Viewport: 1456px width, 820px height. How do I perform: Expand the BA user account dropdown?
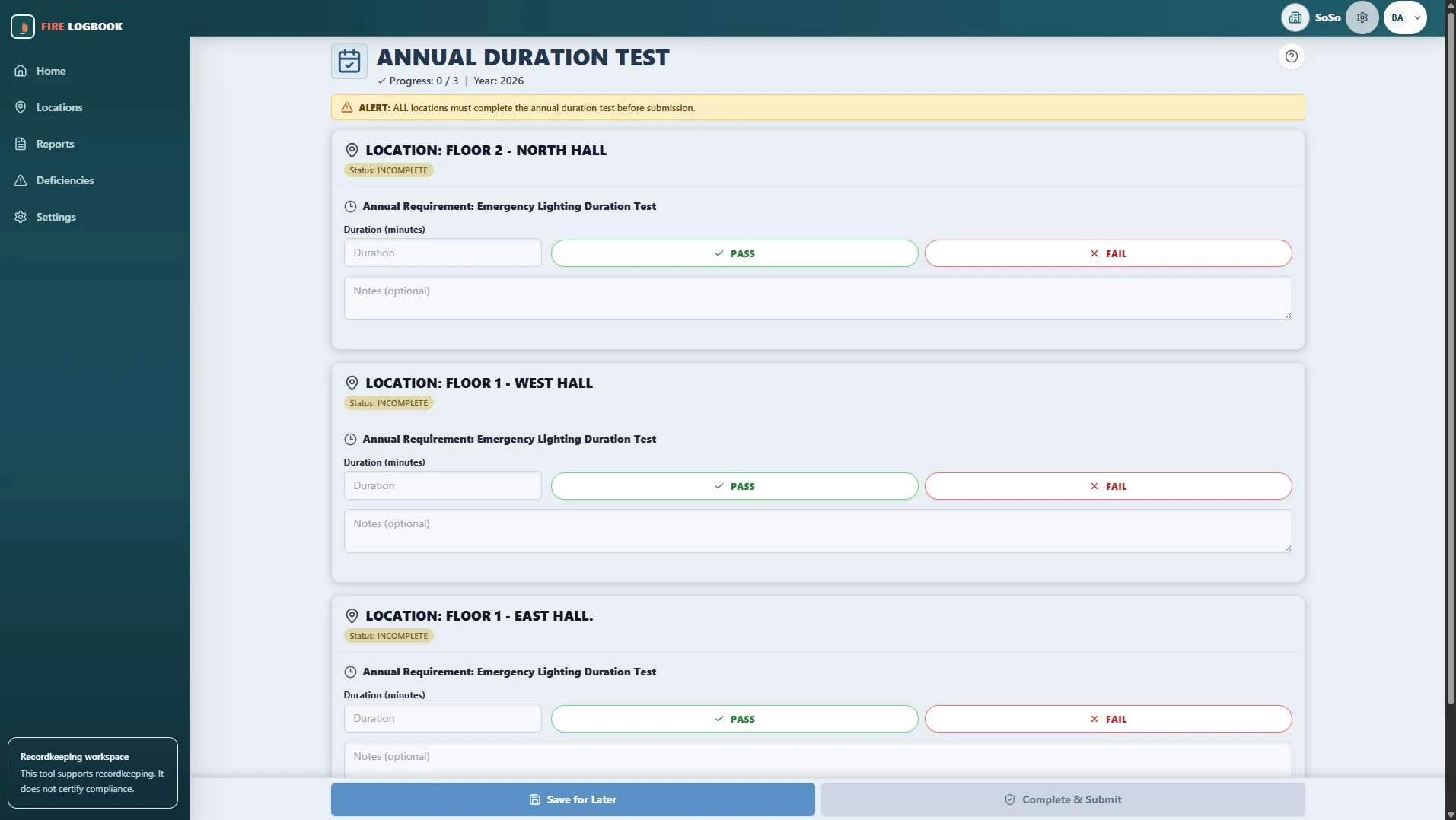pos(1405,17)
